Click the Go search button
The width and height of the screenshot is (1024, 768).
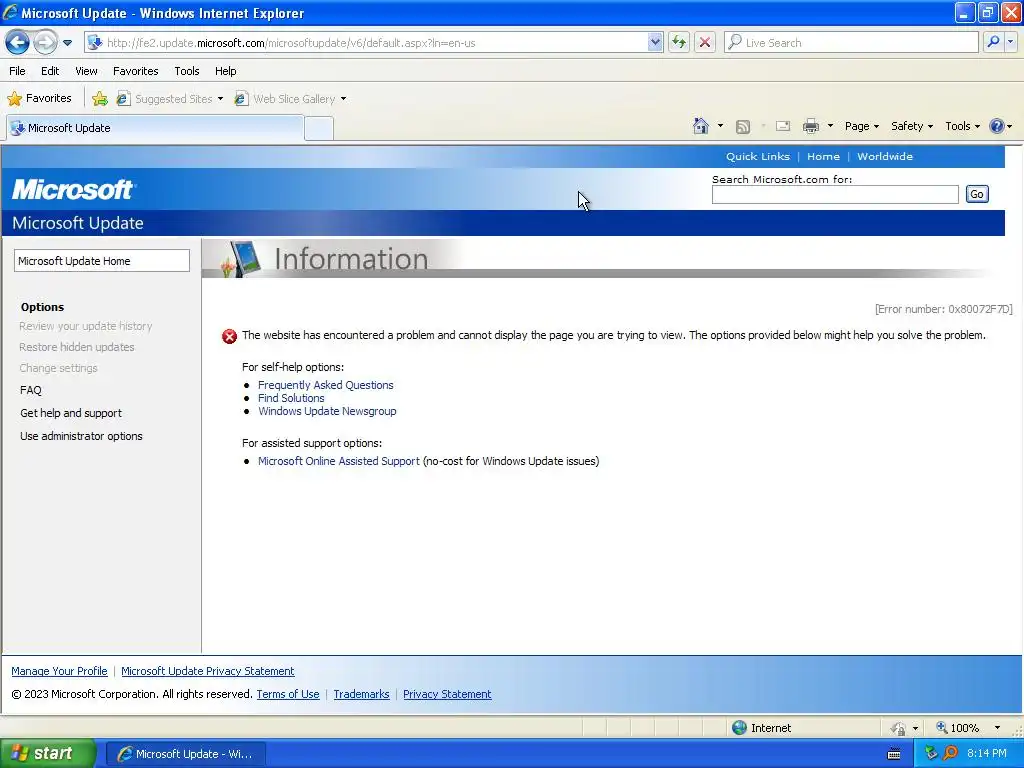pyautogui.click(x=976, y=194)
